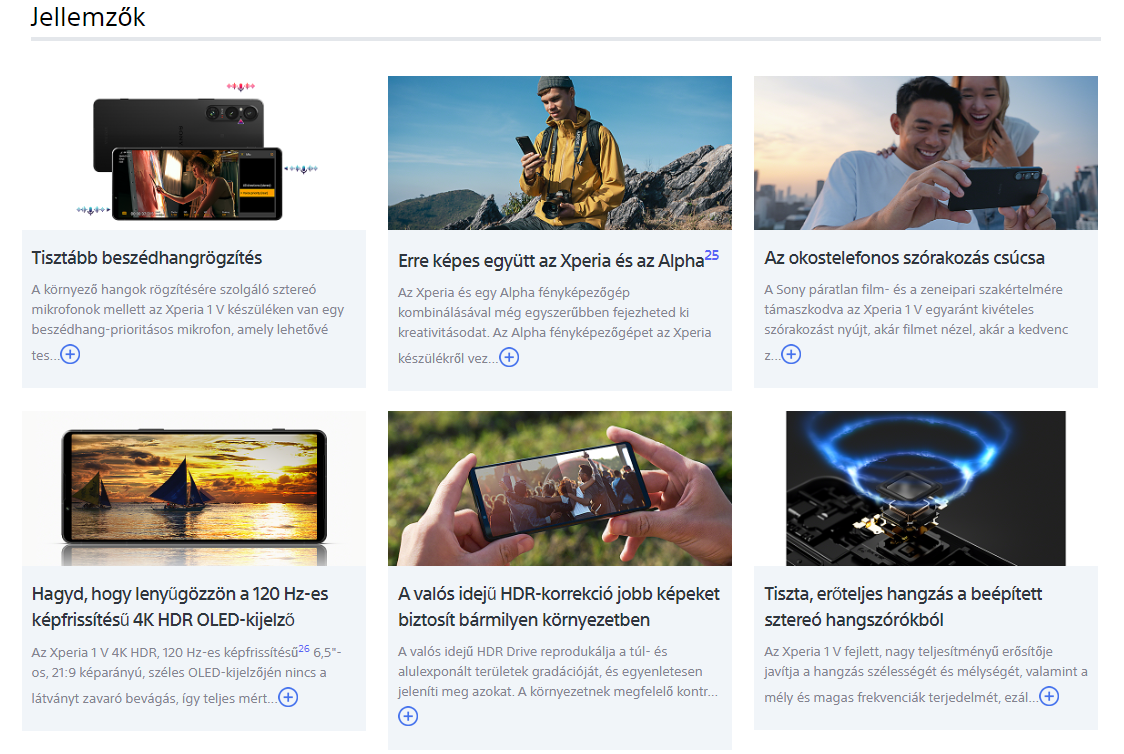Expand the Xperia és Alpha description plus icon

(x=509, y=357)
